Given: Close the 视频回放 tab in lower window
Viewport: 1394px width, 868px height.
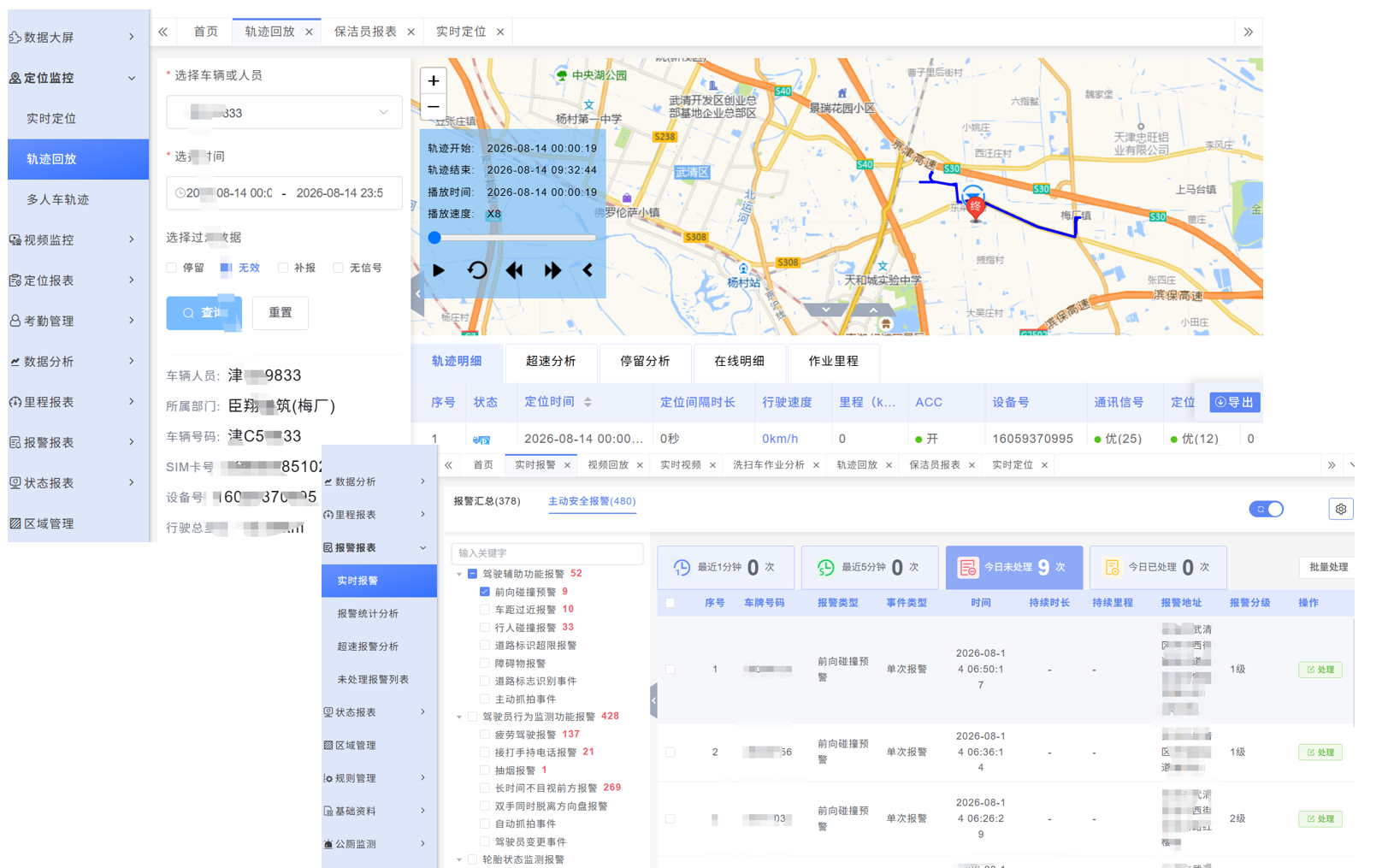Looking at the screenshot, I should click(640, 465).
